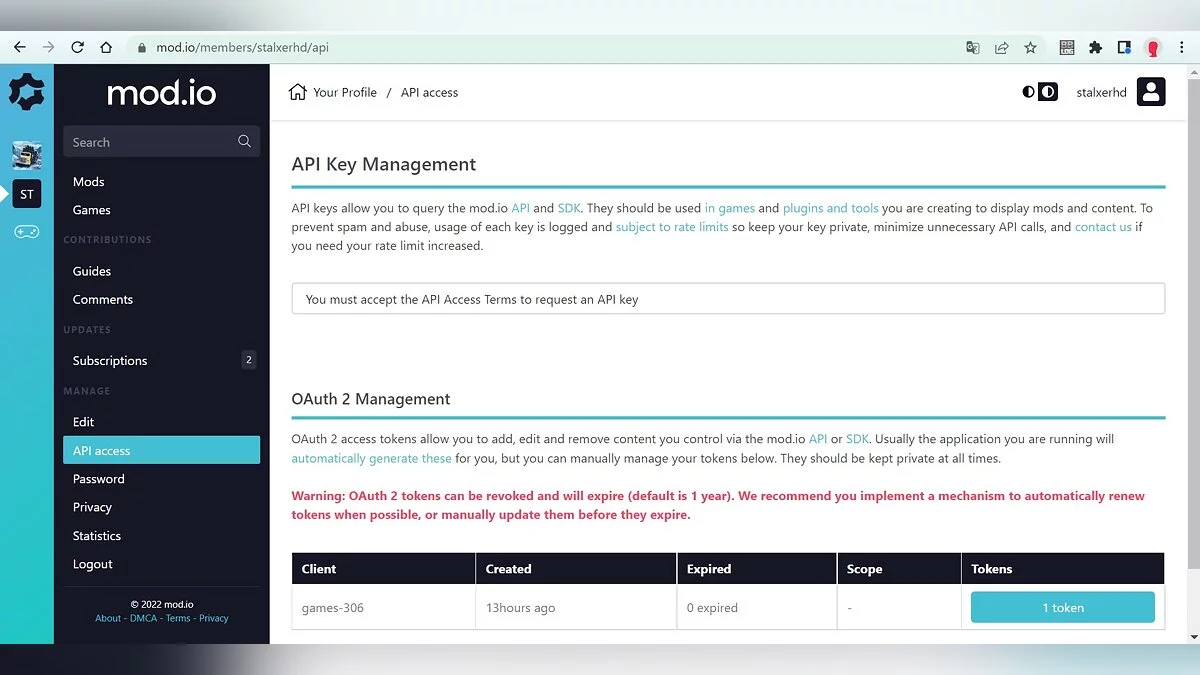Bookmark this page with the star icon
Image resolution: width=1200 pixels, height=675 pixels.
(1030, 47)
